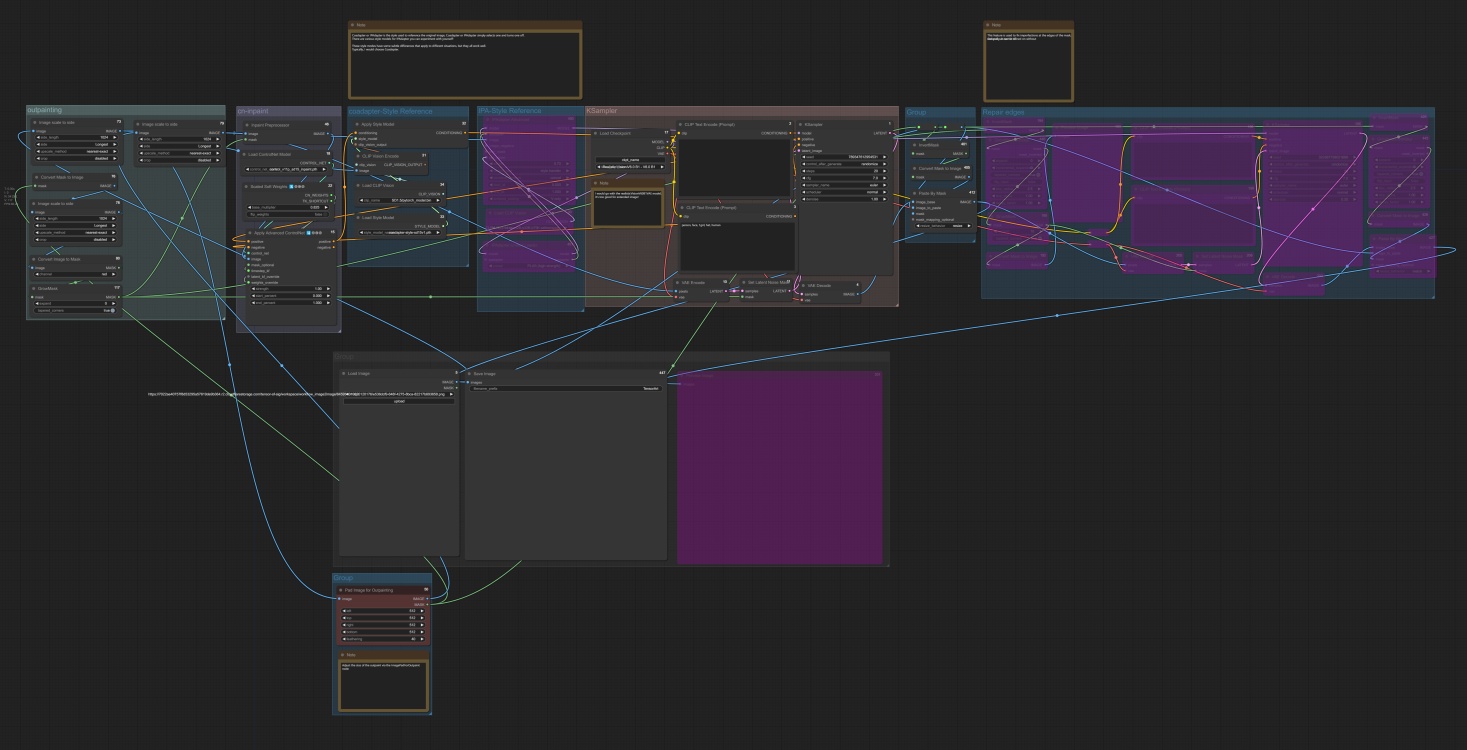The image size is (1467, 750).
Task: Click the purple preview image near Save Image
Action: (x=780, y=470)
